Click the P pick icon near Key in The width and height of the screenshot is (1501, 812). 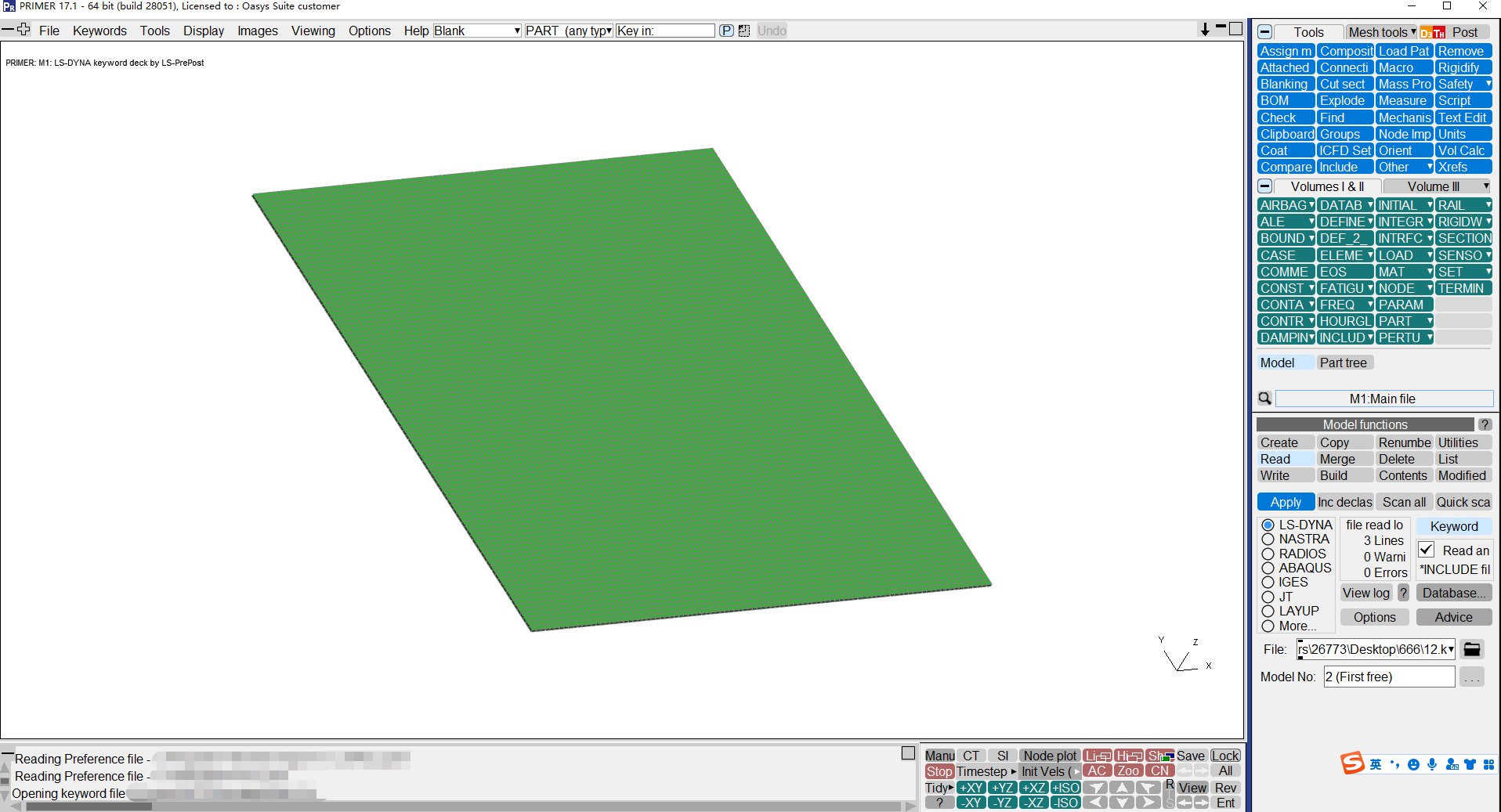tap(726, 31)
